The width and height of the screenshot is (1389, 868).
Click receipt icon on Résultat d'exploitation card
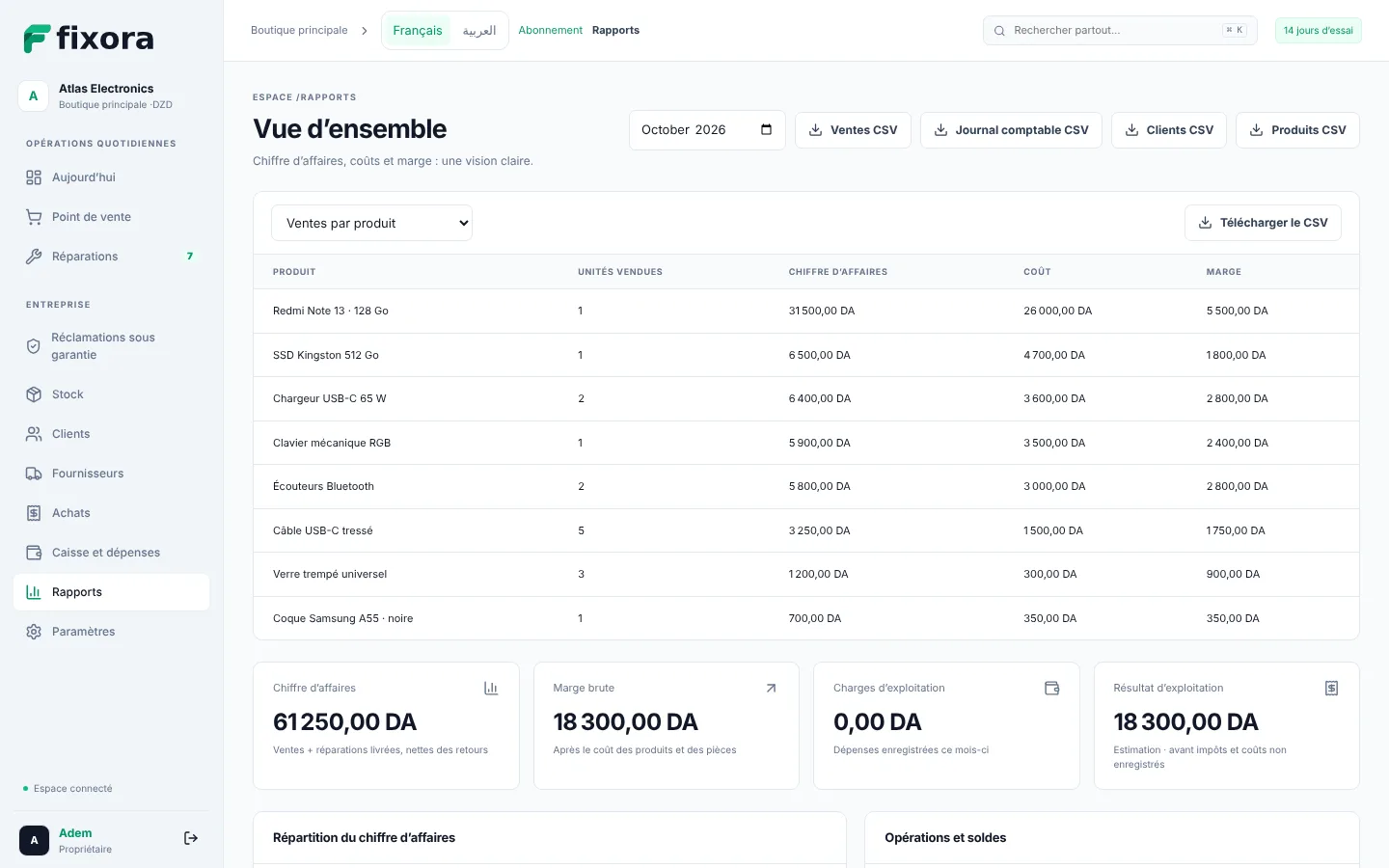[1331, 688]
